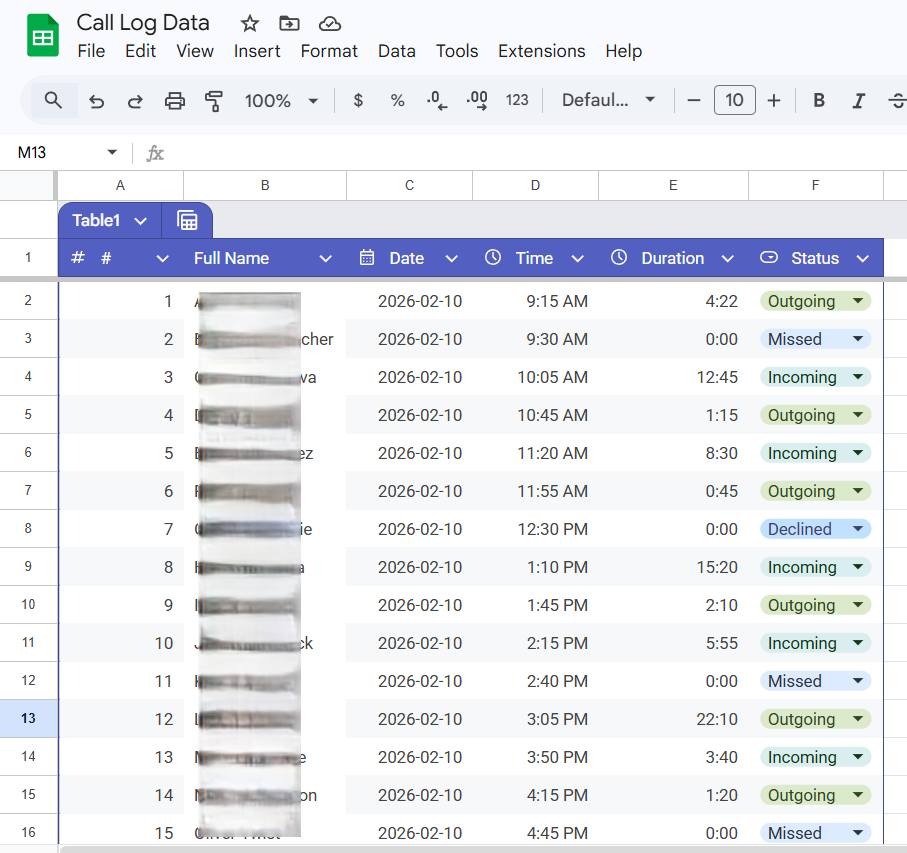Open the zoom 100% dropdown
The image size is (907, 853).
click(x=281, y=101)
